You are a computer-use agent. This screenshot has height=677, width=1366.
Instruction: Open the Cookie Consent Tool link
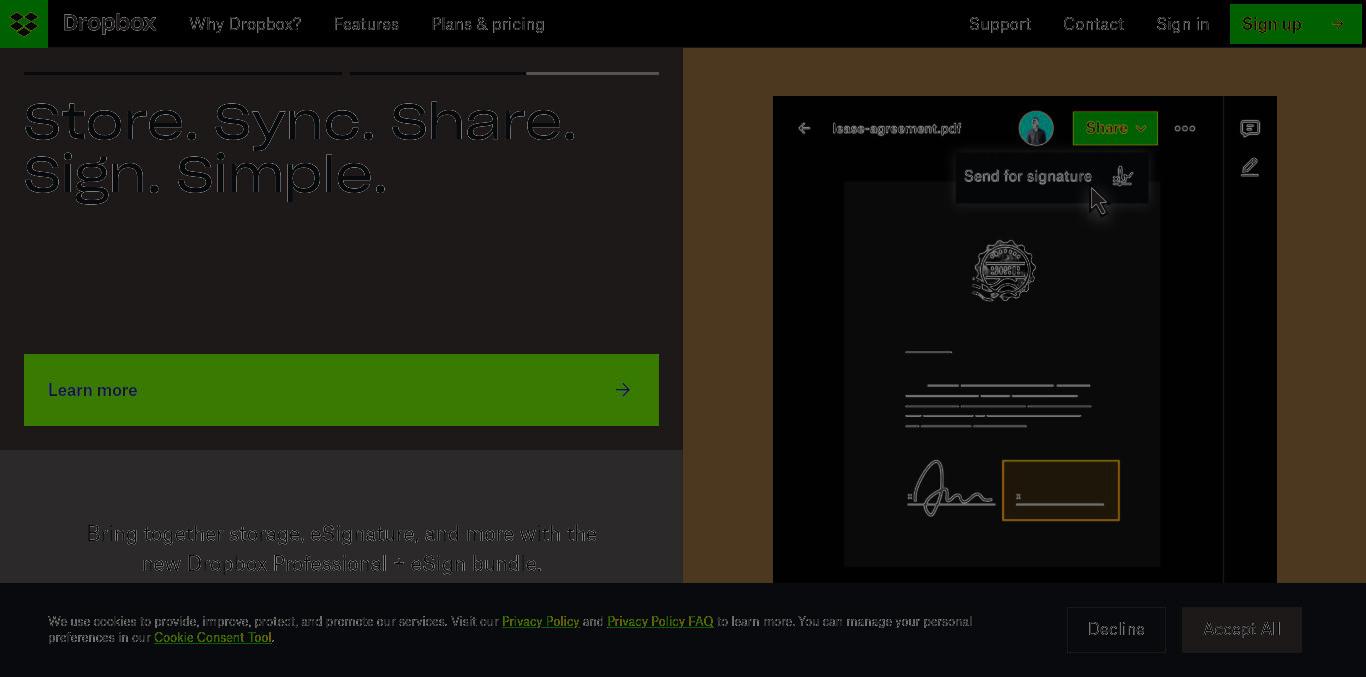pos(213,637)
